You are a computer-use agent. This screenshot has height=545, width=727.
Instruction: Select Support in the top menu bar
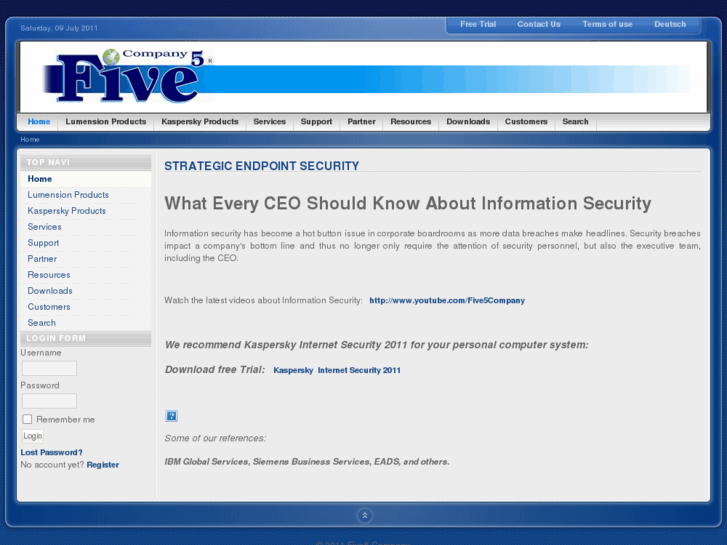(x=316, y=122)
